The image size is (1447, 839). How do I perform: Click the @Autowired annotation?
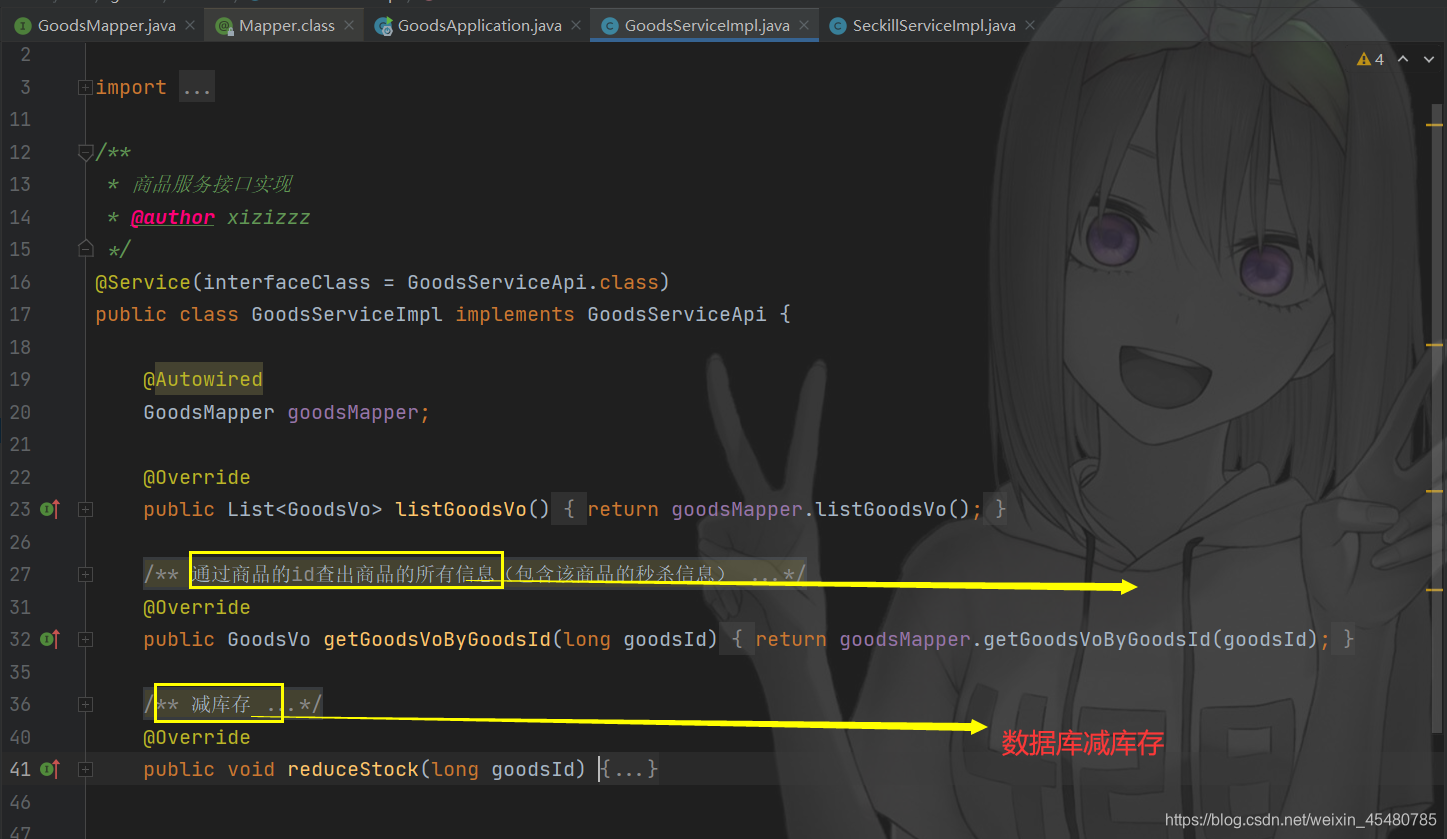click(203, 380)
